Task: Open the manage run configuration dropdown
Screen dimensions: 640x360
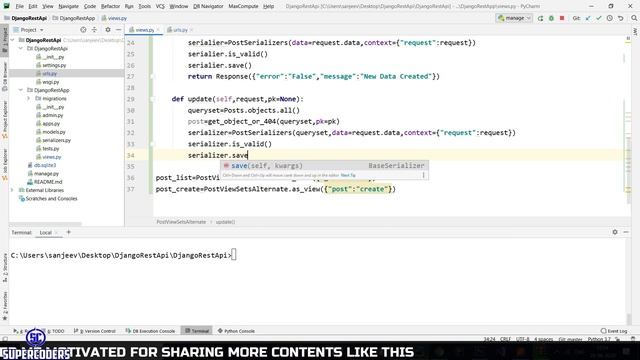Action: (514, 18)
